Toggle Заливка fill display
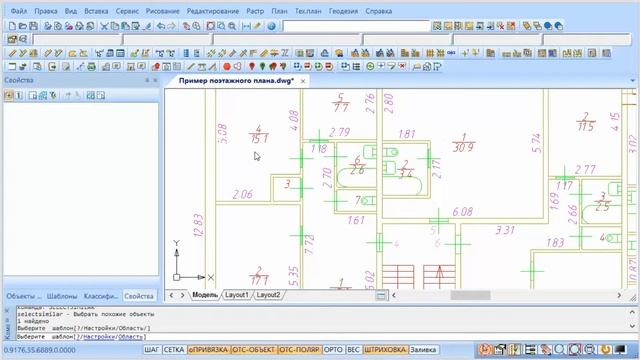 pos(423,350)
